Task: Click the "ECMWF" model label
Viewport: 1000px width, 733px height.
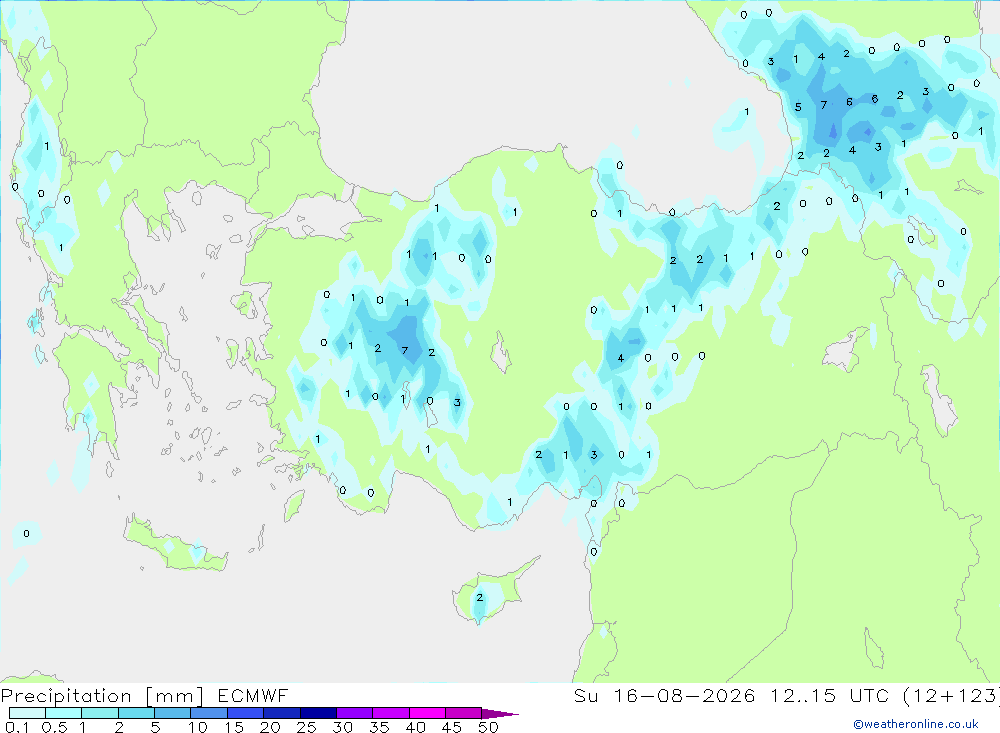Action: (x=253, y=696)
